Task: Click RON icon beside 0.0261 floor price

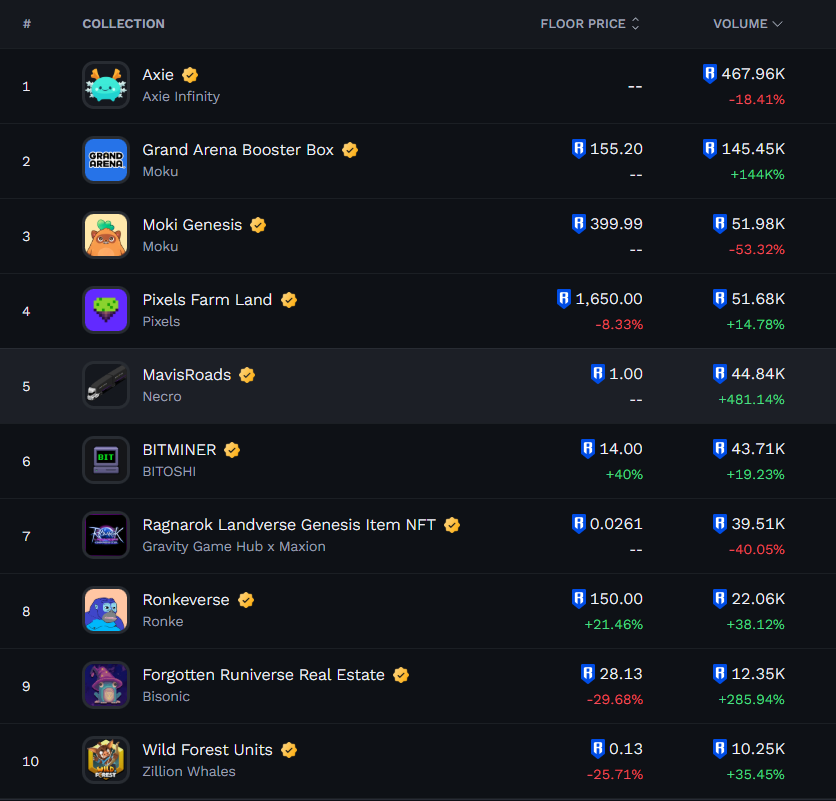Action: (x=578, y=524)
